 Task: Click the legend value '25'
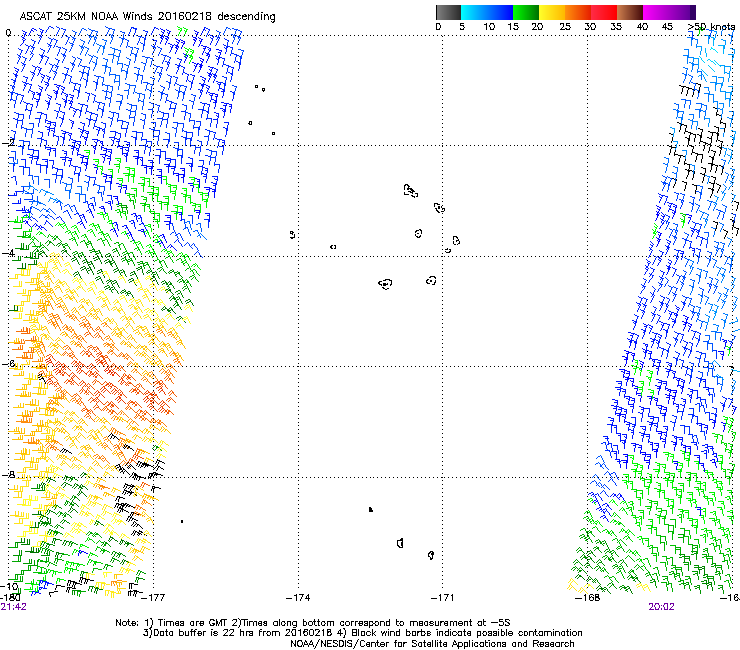pyautogui.click(x=565, y=26)
